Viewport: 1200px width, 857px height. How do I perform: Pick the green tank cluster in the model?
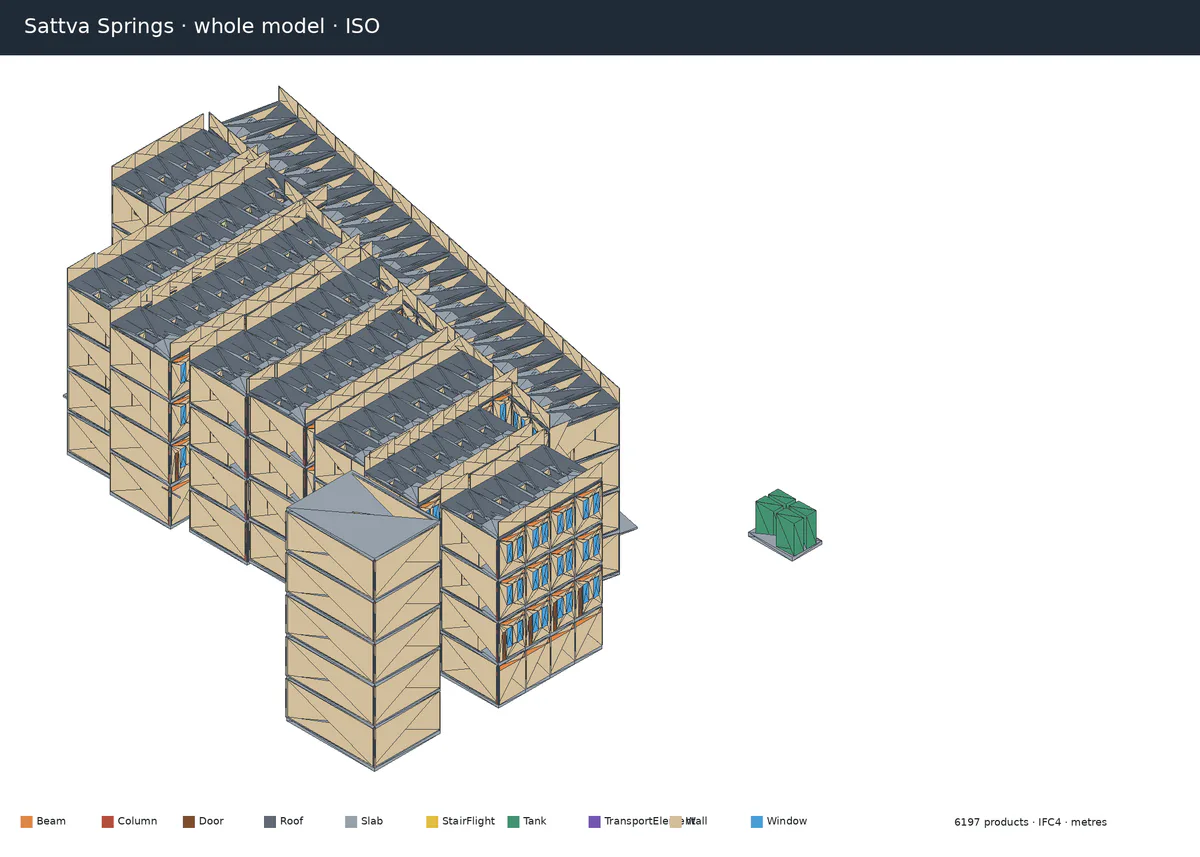tap(786, 523)
